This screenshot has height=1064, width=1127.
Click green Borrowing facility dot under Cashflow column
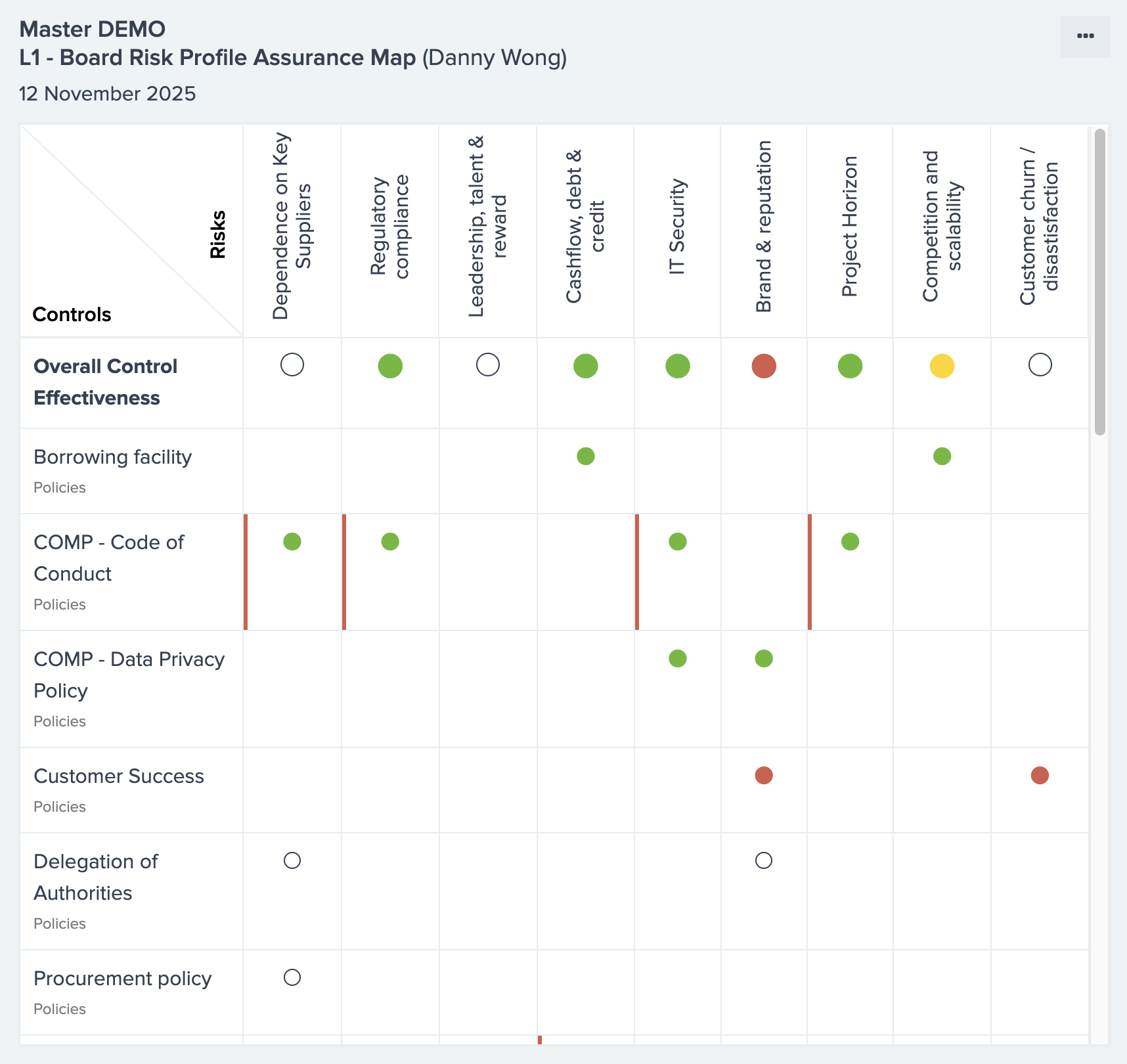tap(585, 456)
